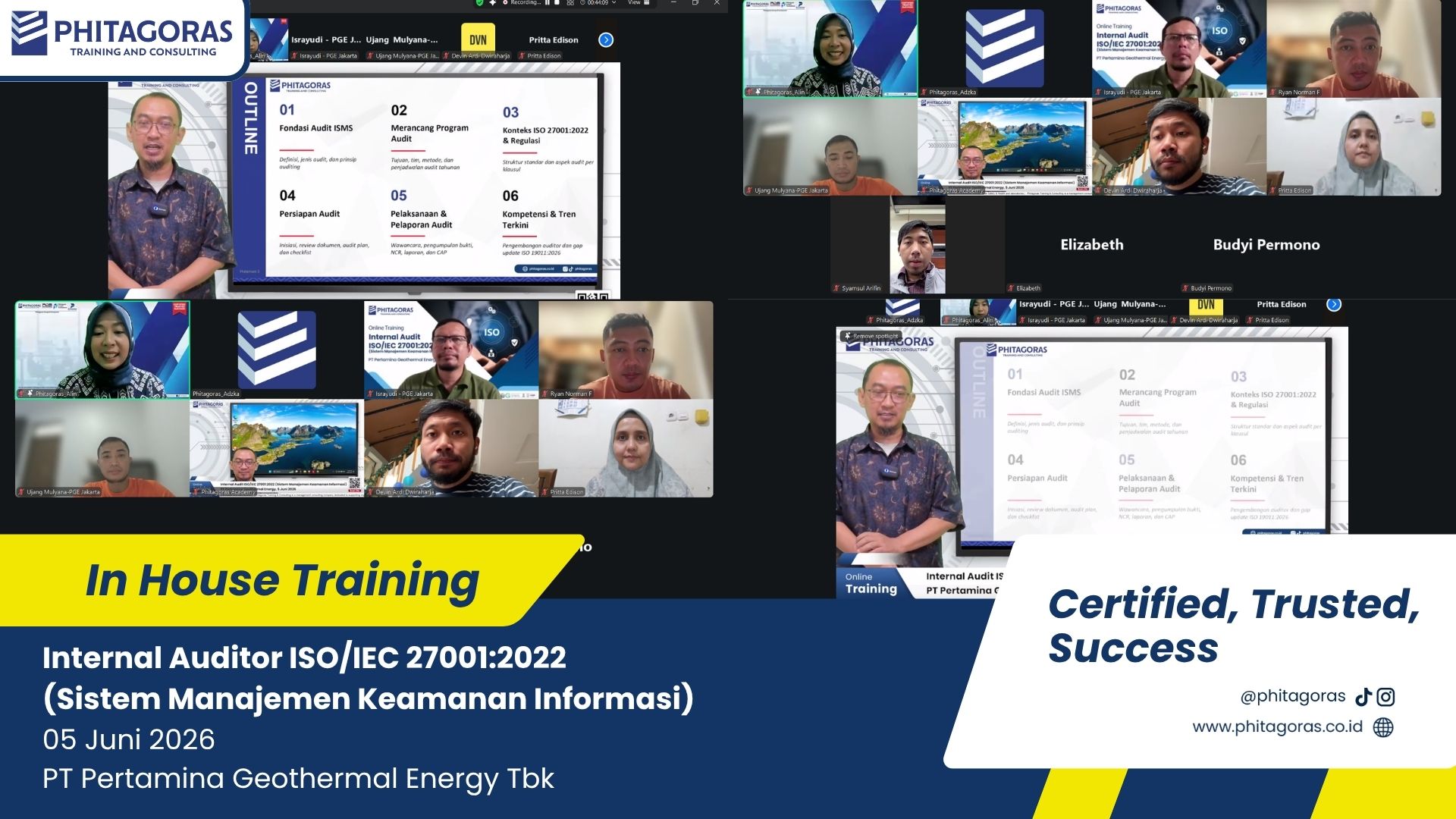The image size is (1456, 819).
Task: Open the TikTok icon
Action: (x=1363, y=697)
